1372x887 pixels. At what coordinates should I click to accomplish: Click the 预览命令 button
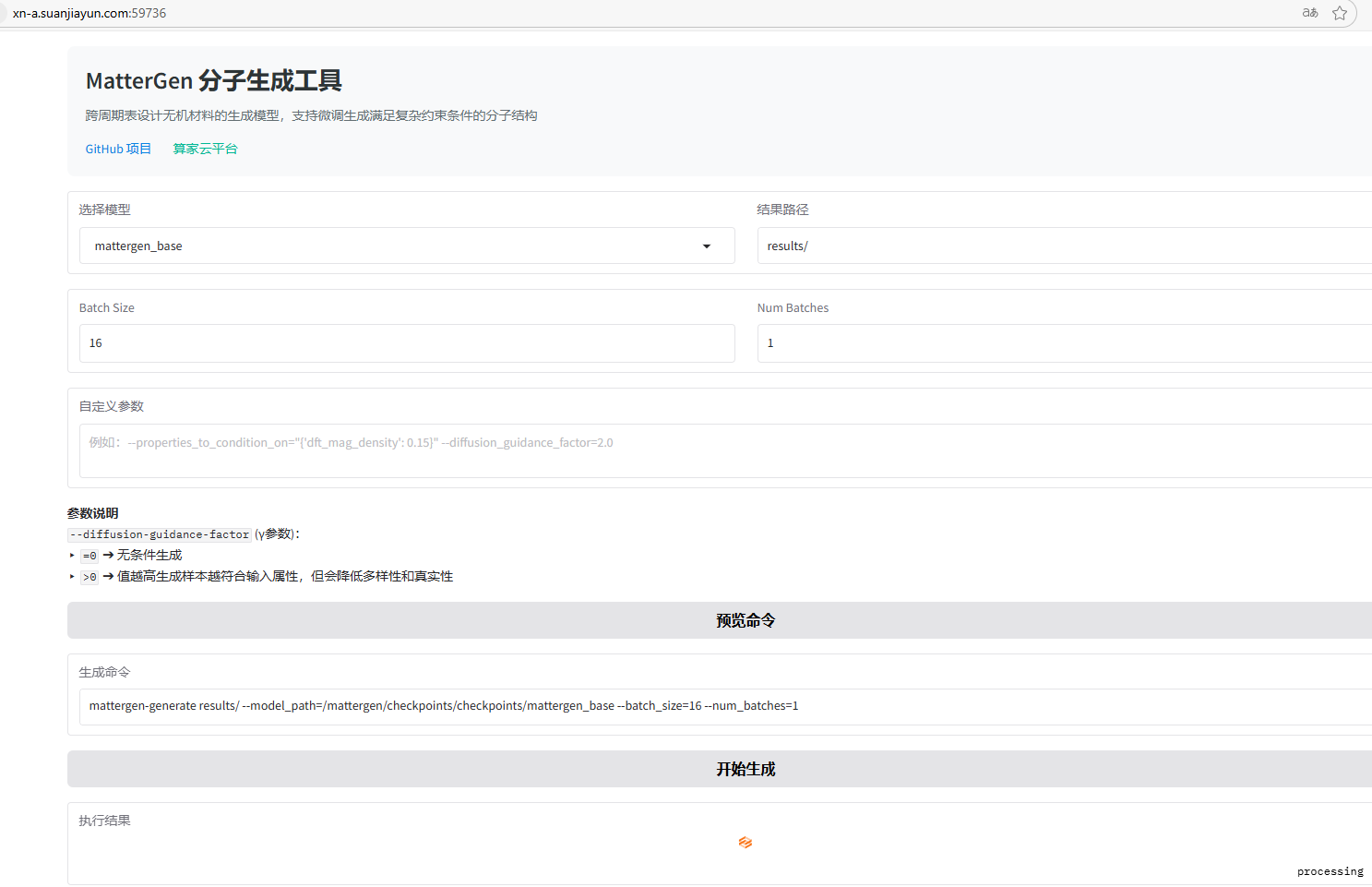pyautogui.click(x=720, y=620)
